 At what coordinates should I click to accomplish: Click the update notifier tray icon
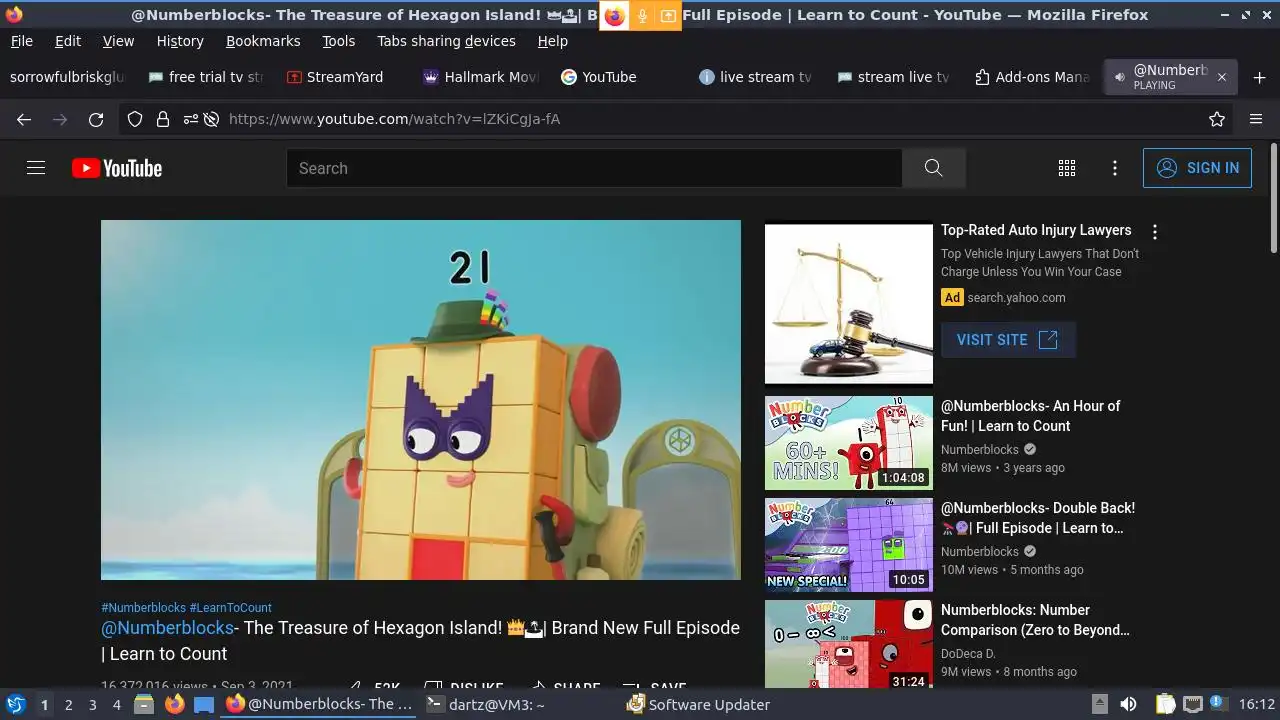tap(1219, 704)
